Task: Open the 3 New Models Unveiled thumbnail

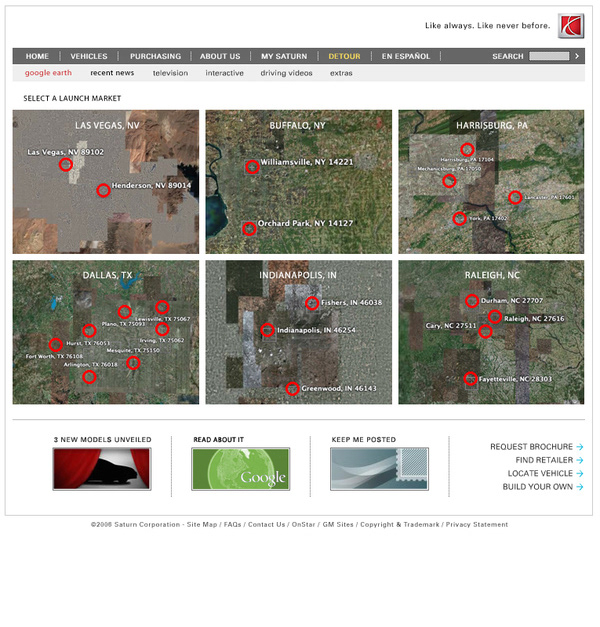Action: click(102, 469)
